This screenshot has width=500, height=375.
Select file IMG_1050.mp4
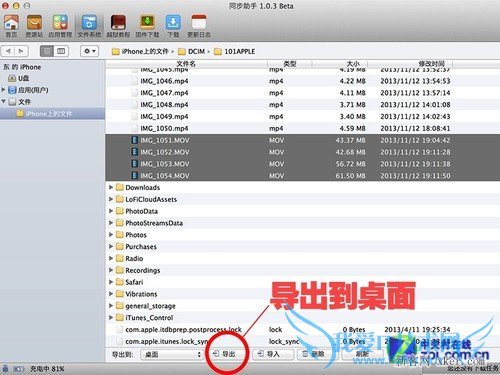pos(303,128)
